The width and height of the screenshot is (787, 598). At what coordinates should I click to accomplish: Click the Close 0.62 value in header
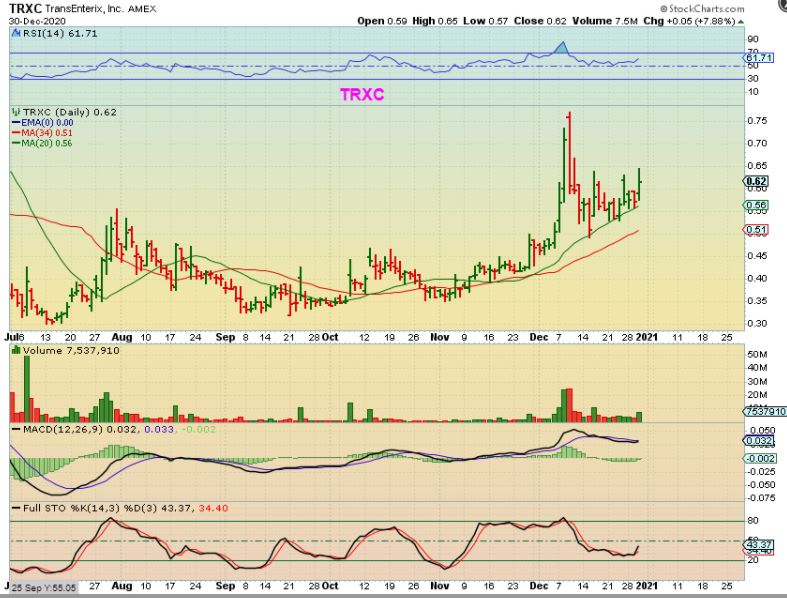tap(540, 21)
